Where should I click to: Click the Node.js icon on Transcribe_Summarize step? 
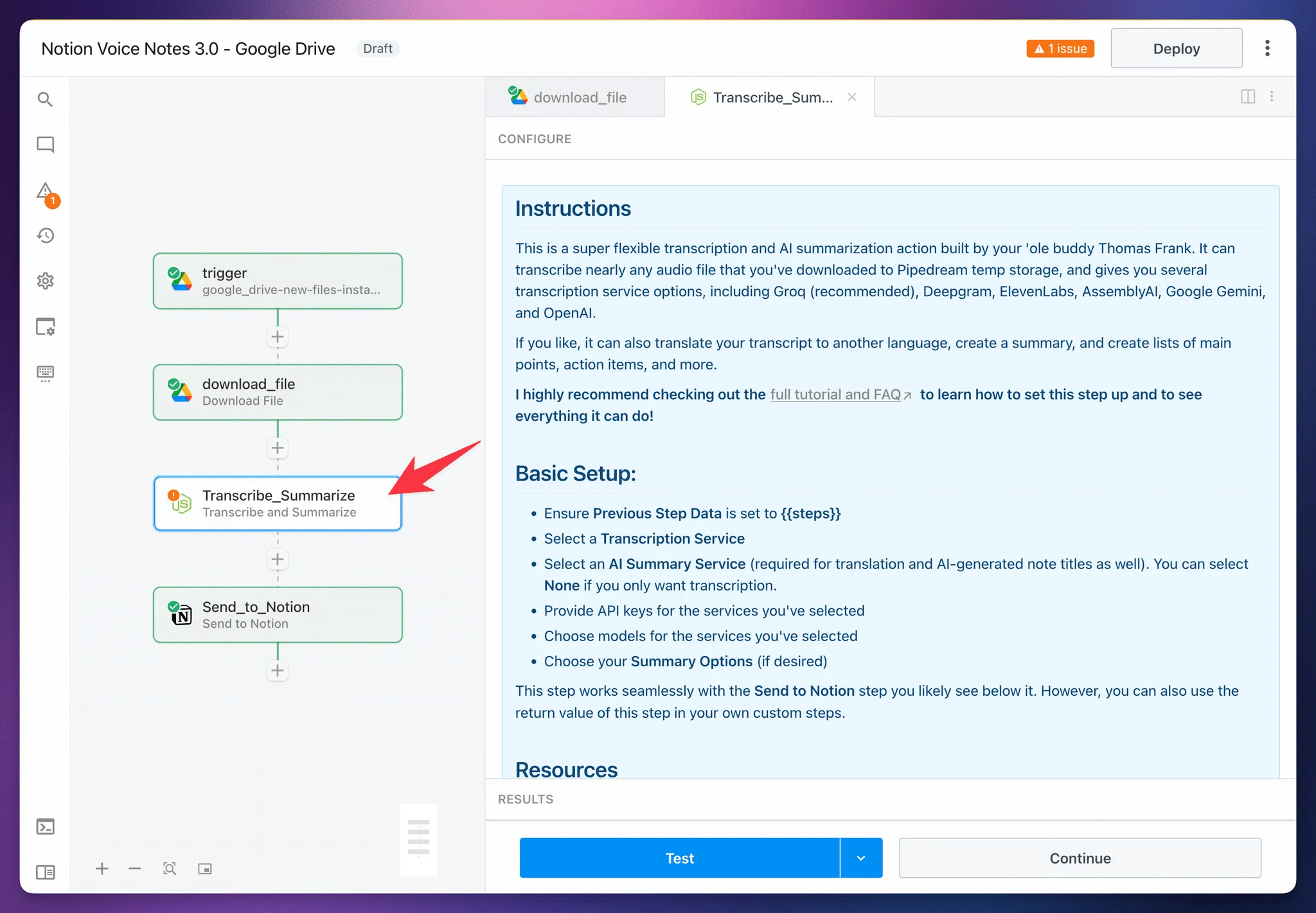pyautogui.click(x=181, y=502)
